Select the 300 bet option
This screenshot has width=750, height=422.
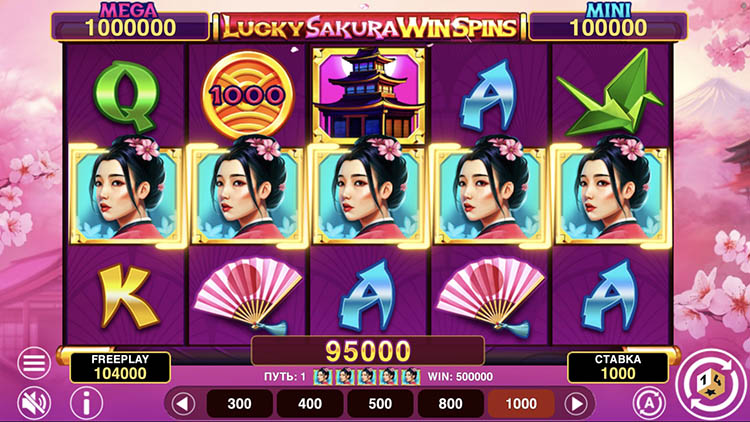pyautogui.click(x=239, y=404)
